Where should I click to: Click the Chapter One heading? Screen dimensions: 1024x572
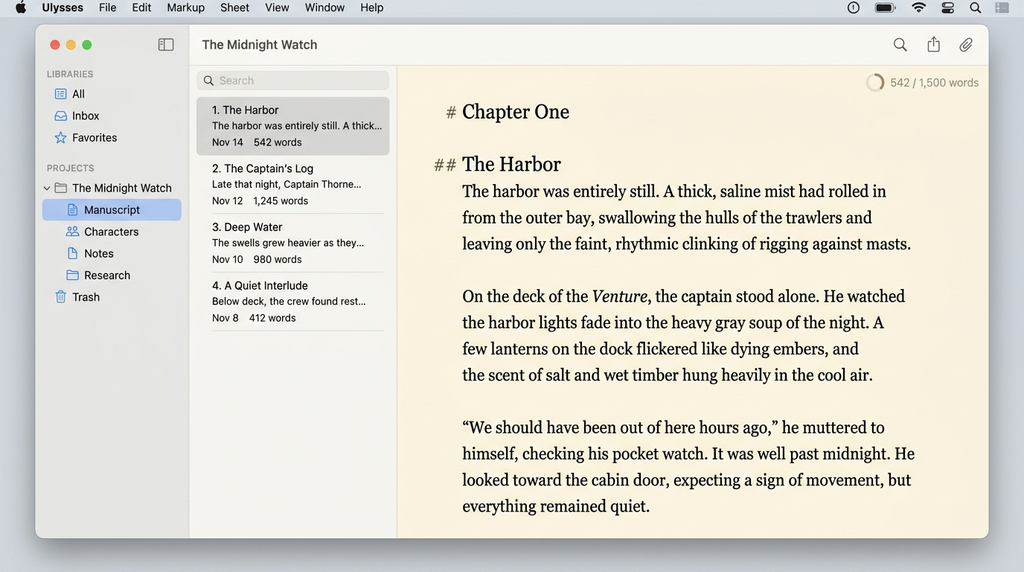pyautogui.click(x=515, y=112)
